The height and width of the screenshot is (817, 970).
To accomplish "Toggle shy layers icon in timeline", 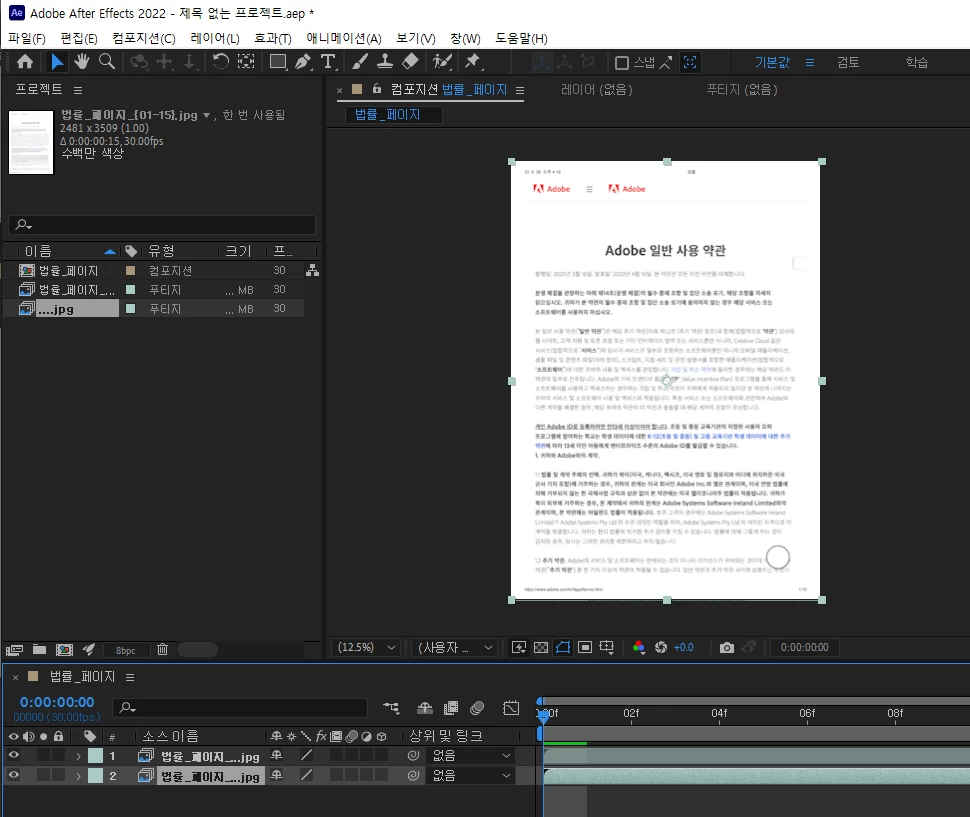I will tap(425, 708).
